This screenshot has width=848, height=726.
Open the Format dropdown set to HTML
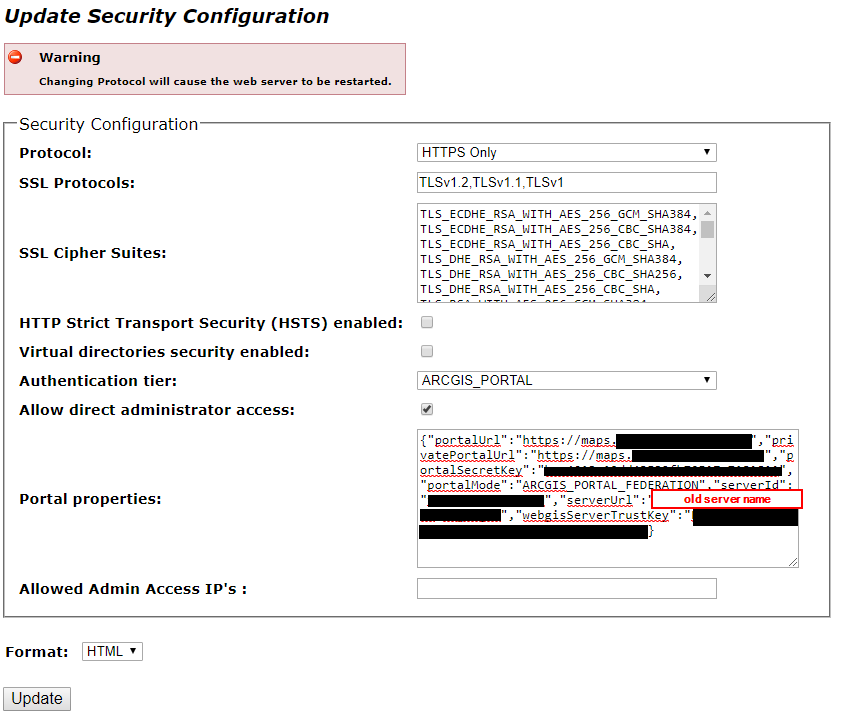click(112, 651)
